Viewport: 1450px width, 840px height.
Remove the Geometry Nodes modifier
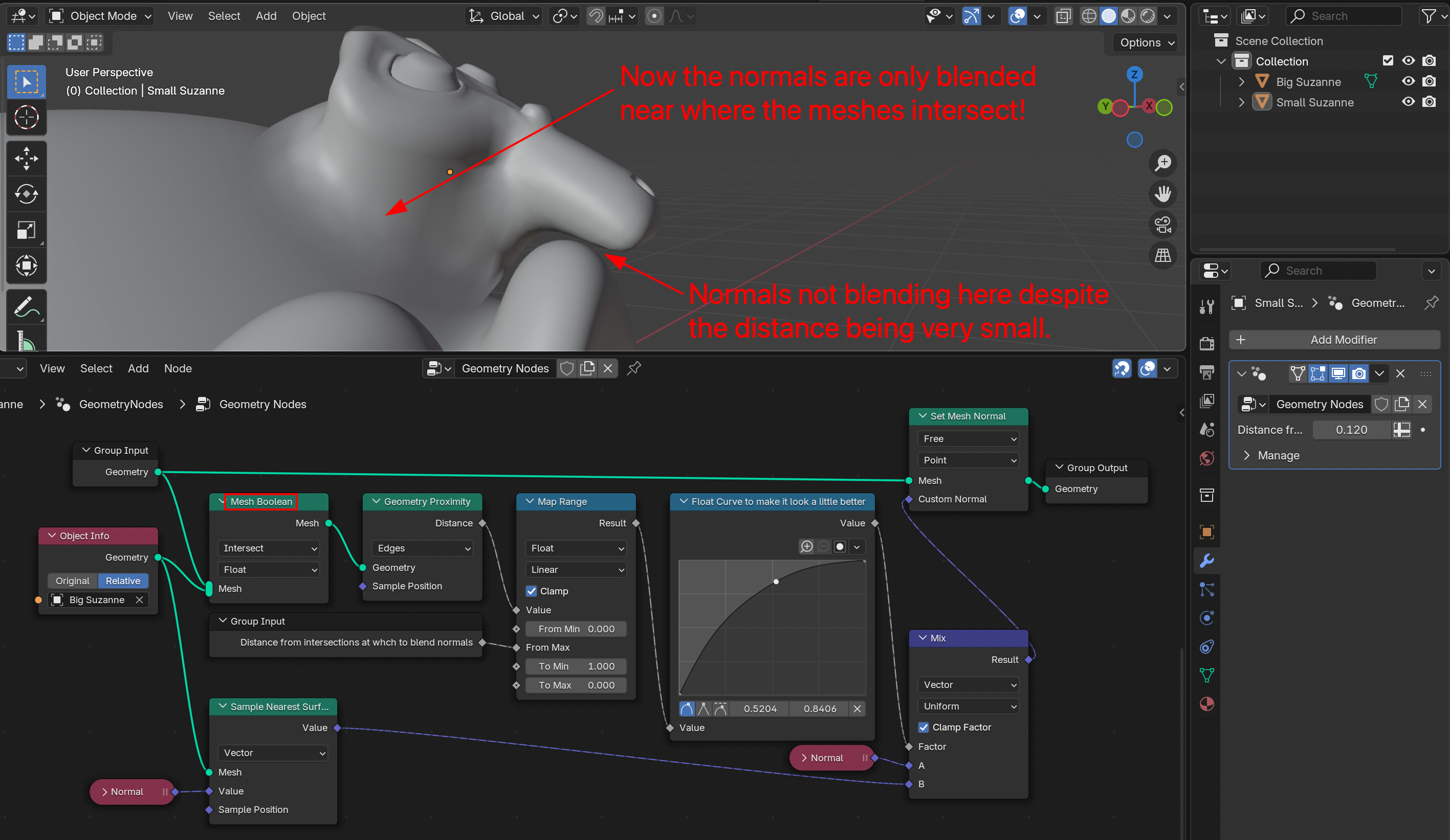1400,374
